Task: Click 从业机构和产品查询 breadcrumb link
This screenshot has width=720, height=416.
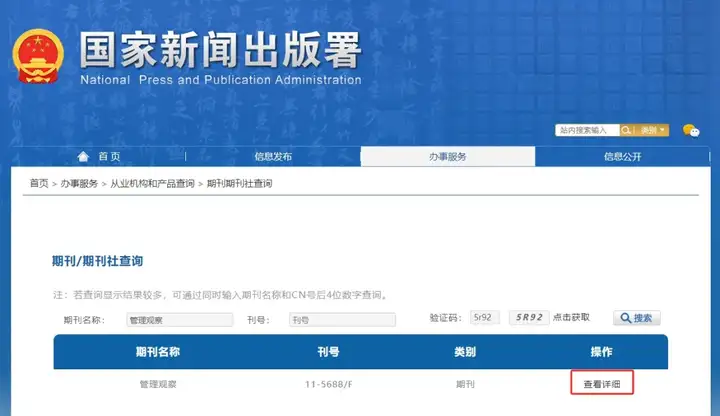Action: click(152, 184)
